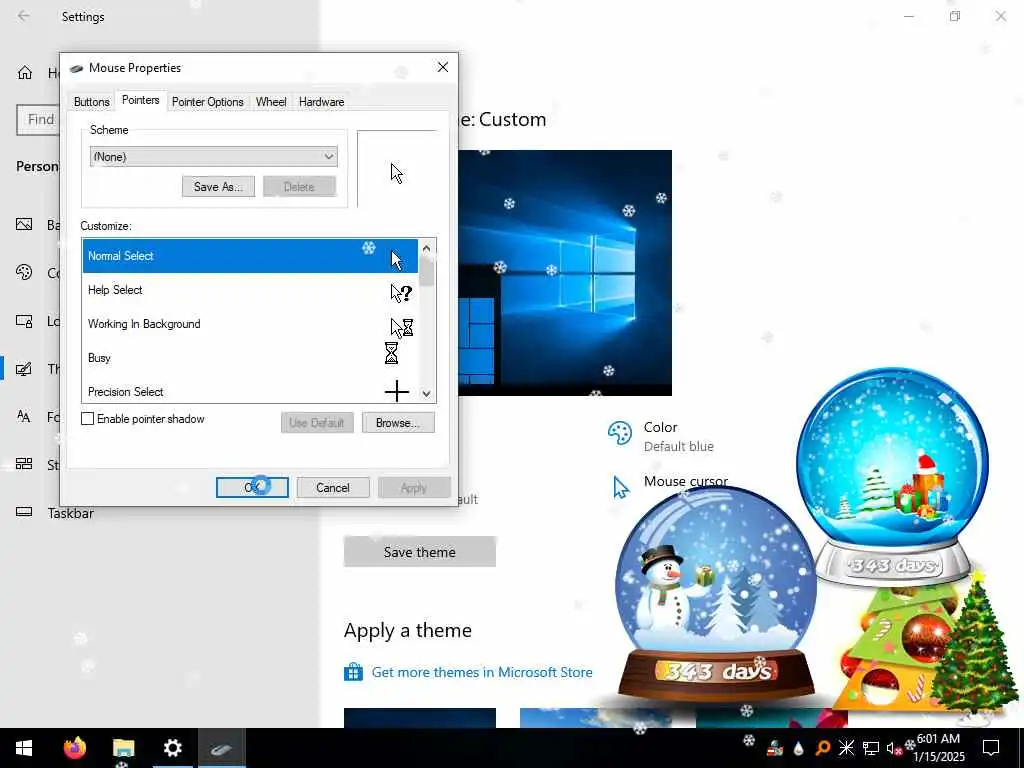Open Color setting Default blue
The image size is (1024, 768).
click(661, 436)
